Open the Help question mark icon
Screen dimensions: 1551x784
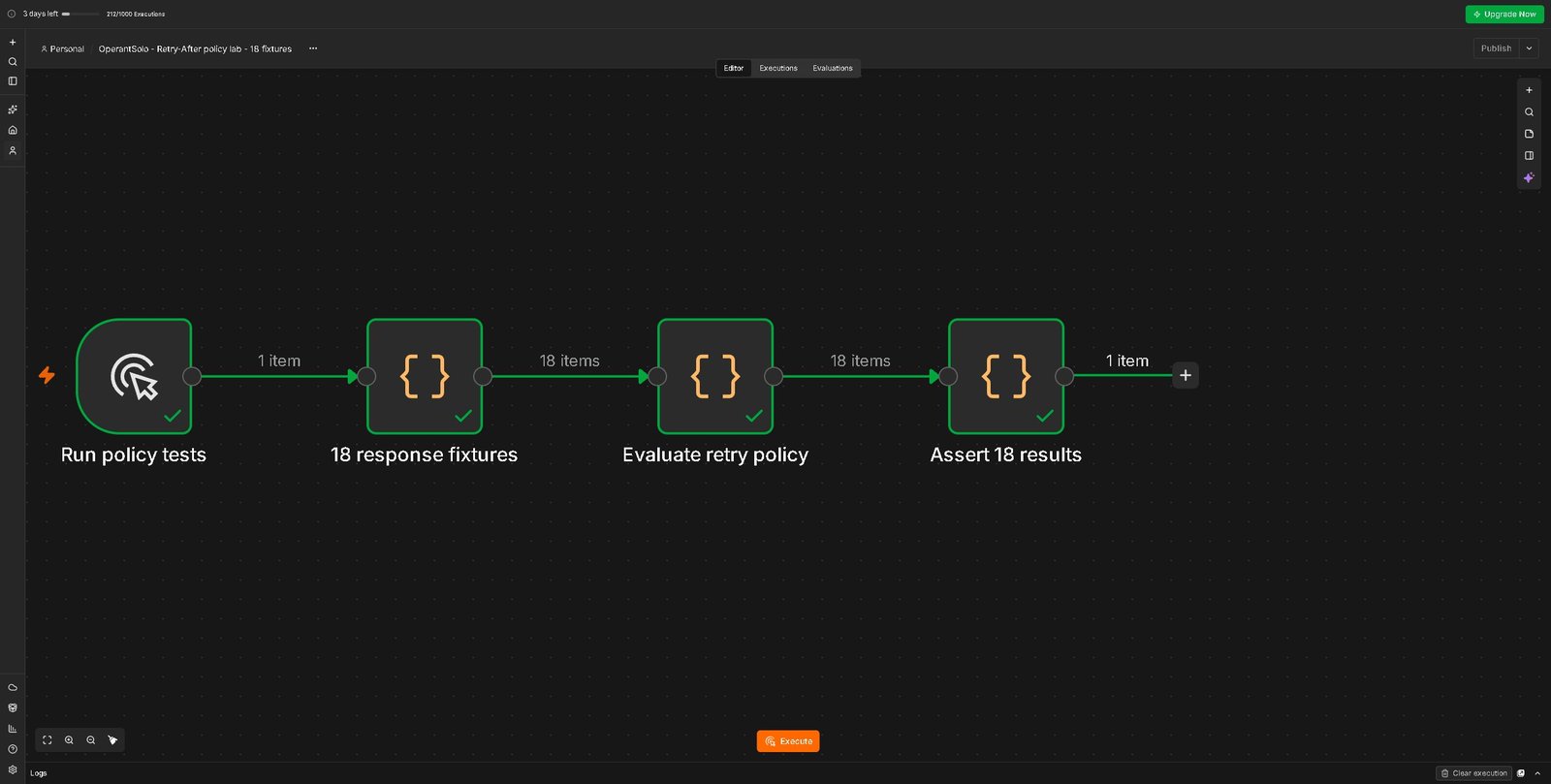(13, 749)
